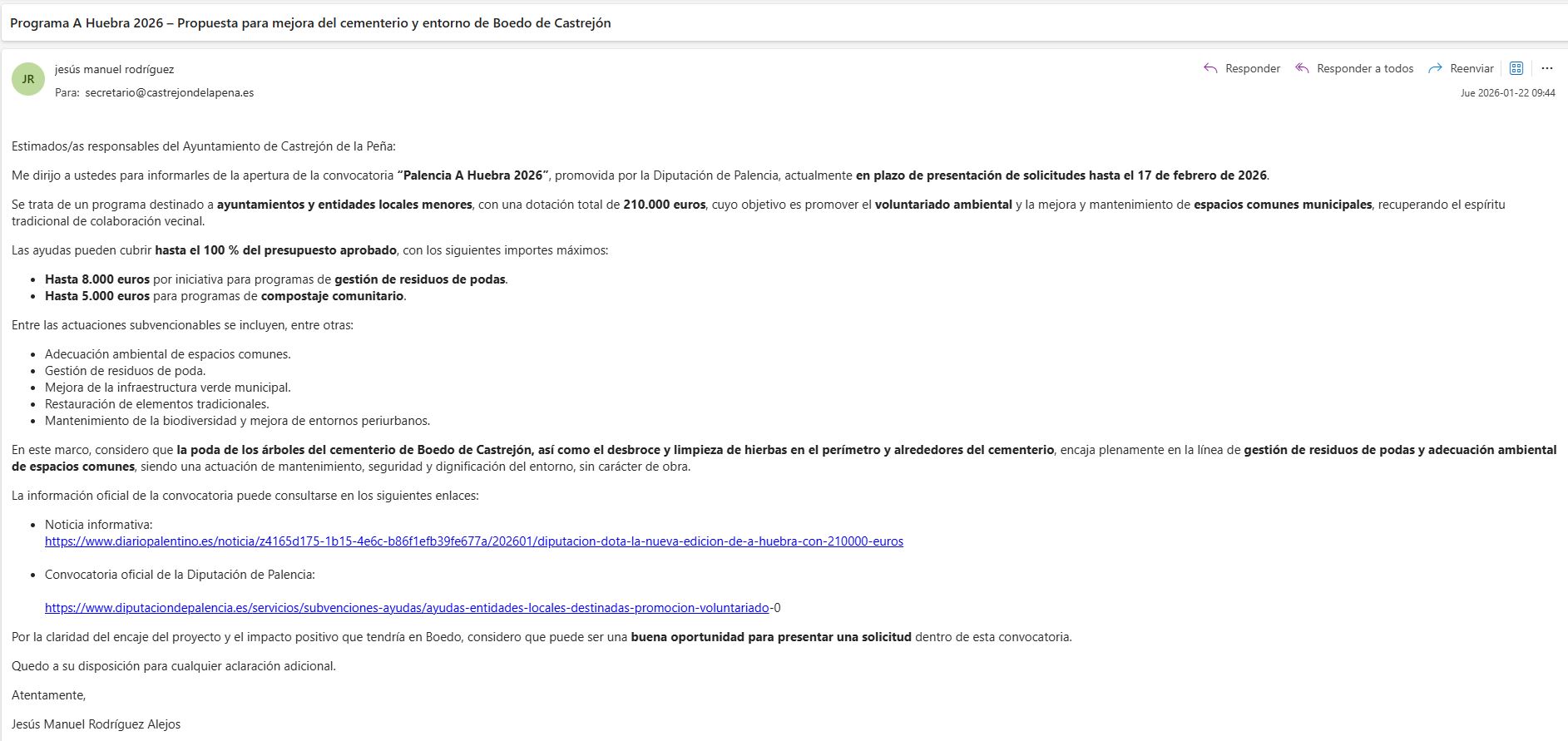Click the email subject Programa A Huebra 2026
Screen dimensions: 1568x741
(310, 23)
